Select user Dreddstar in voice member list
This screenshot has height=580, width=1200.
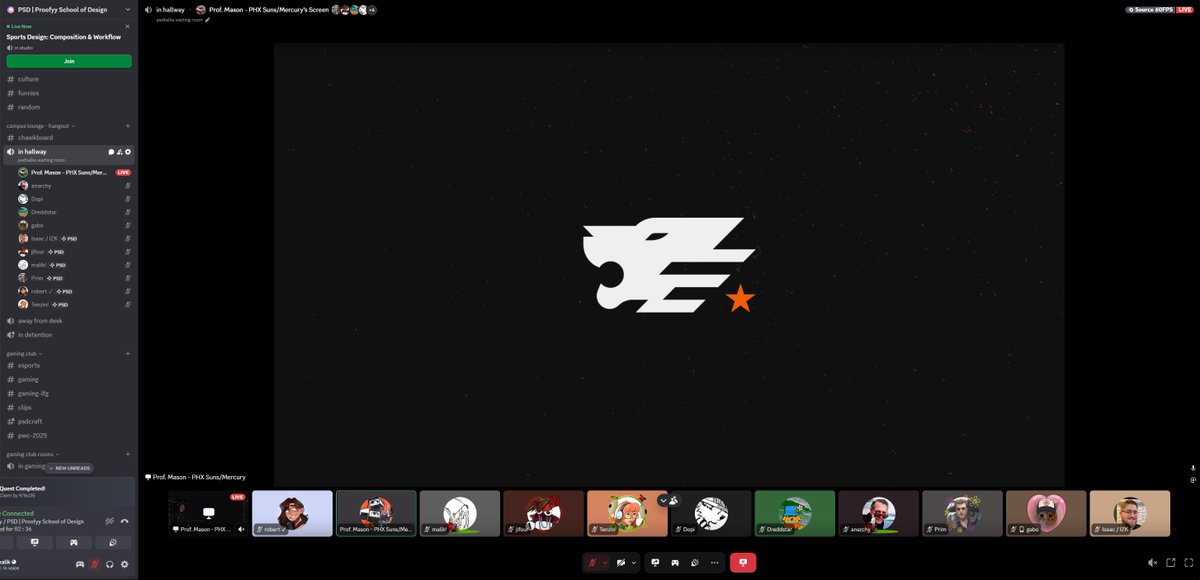pyautogui.click(x=75, y=212)
